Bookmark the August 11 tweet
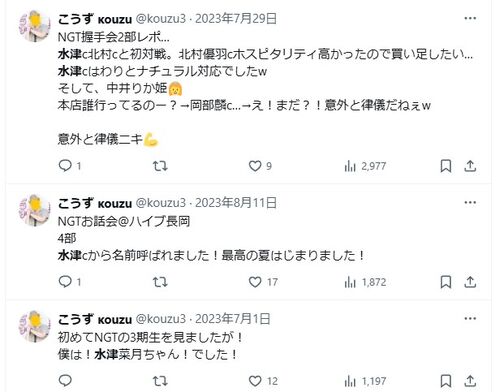Image resolution: width=500 pixels, height=392 pixels. click(x=446, y=282)
